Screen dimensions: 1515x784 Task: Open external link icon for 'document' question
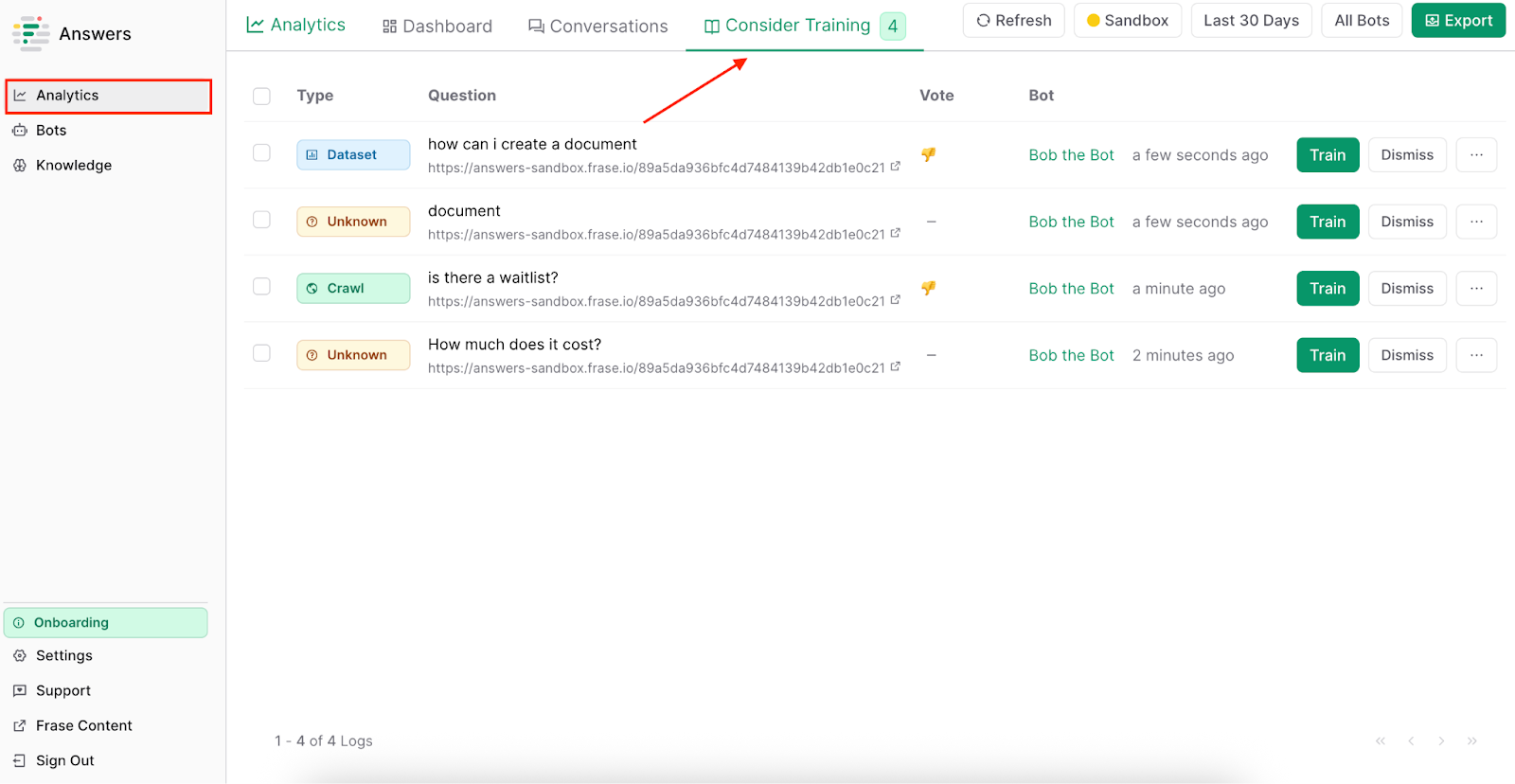pyautogui.click(x=895, y=234)
